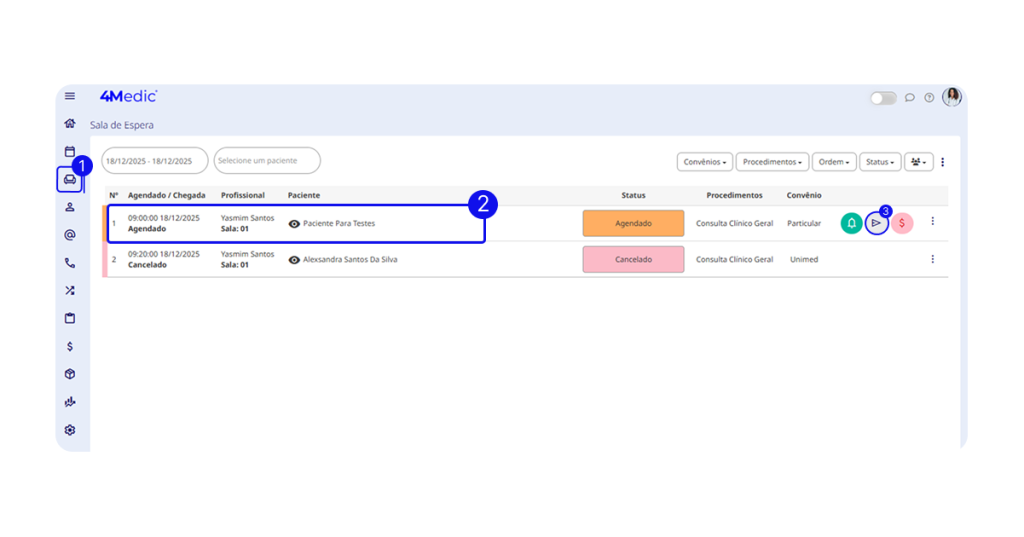Viewport: 1024px width, 537px height.
Task: Open the calendar icon in the sidebar
Action: click(x=70, y=152)
